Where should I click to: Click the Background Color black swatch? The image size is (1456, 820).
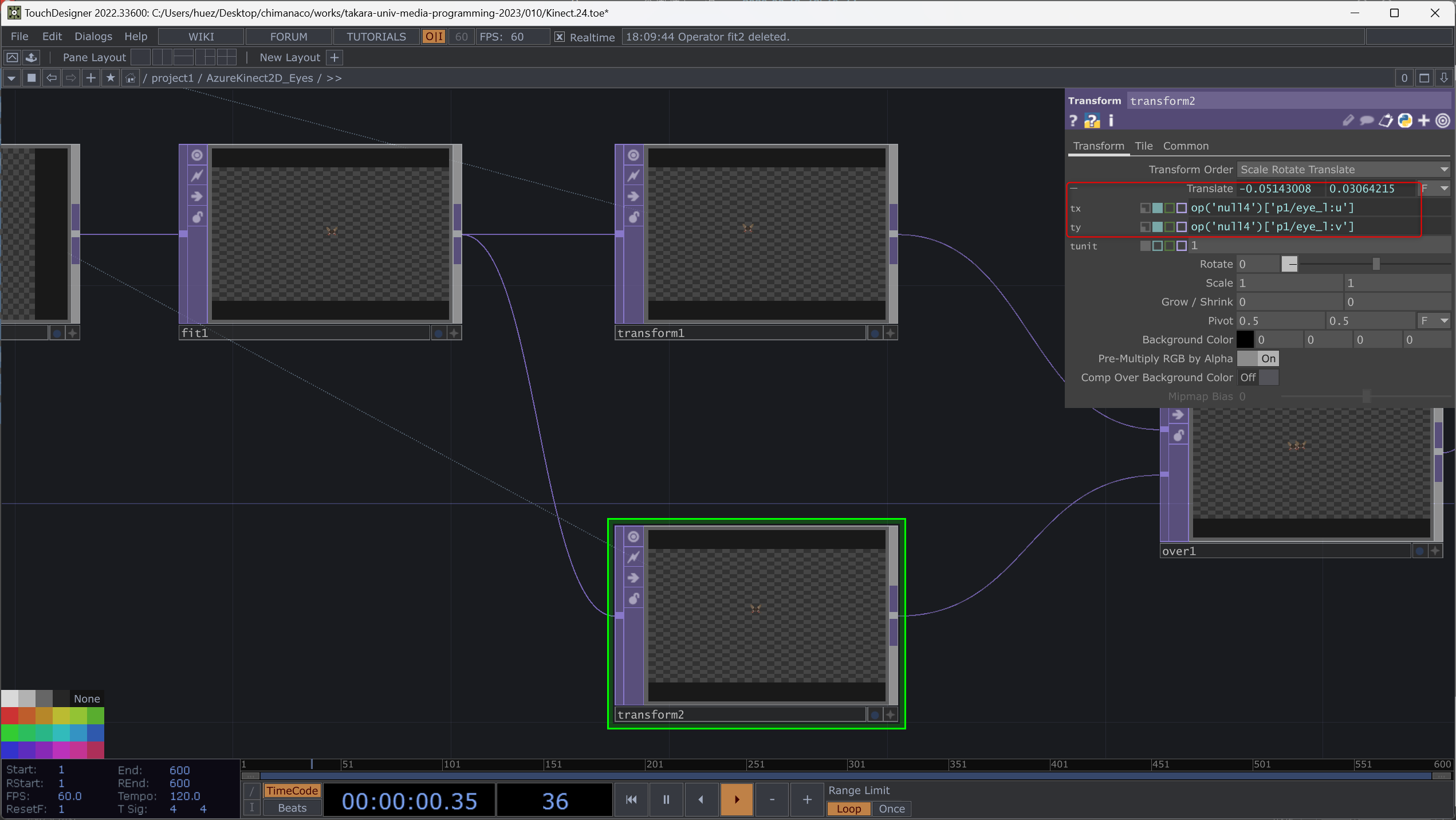1245,340
